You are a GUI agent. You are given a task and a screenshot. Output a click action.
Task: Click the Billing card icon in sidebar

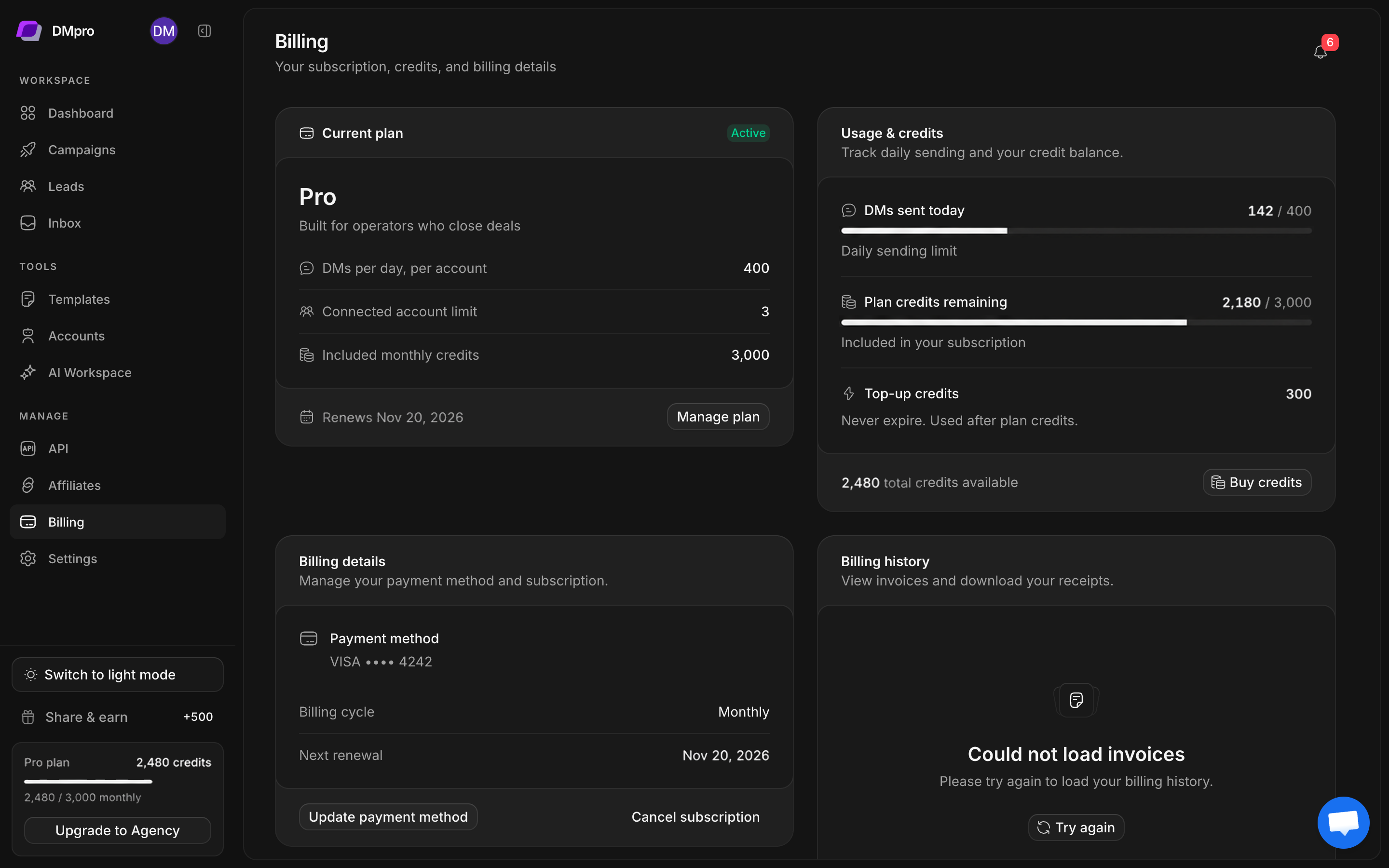[x=28, y=522]
